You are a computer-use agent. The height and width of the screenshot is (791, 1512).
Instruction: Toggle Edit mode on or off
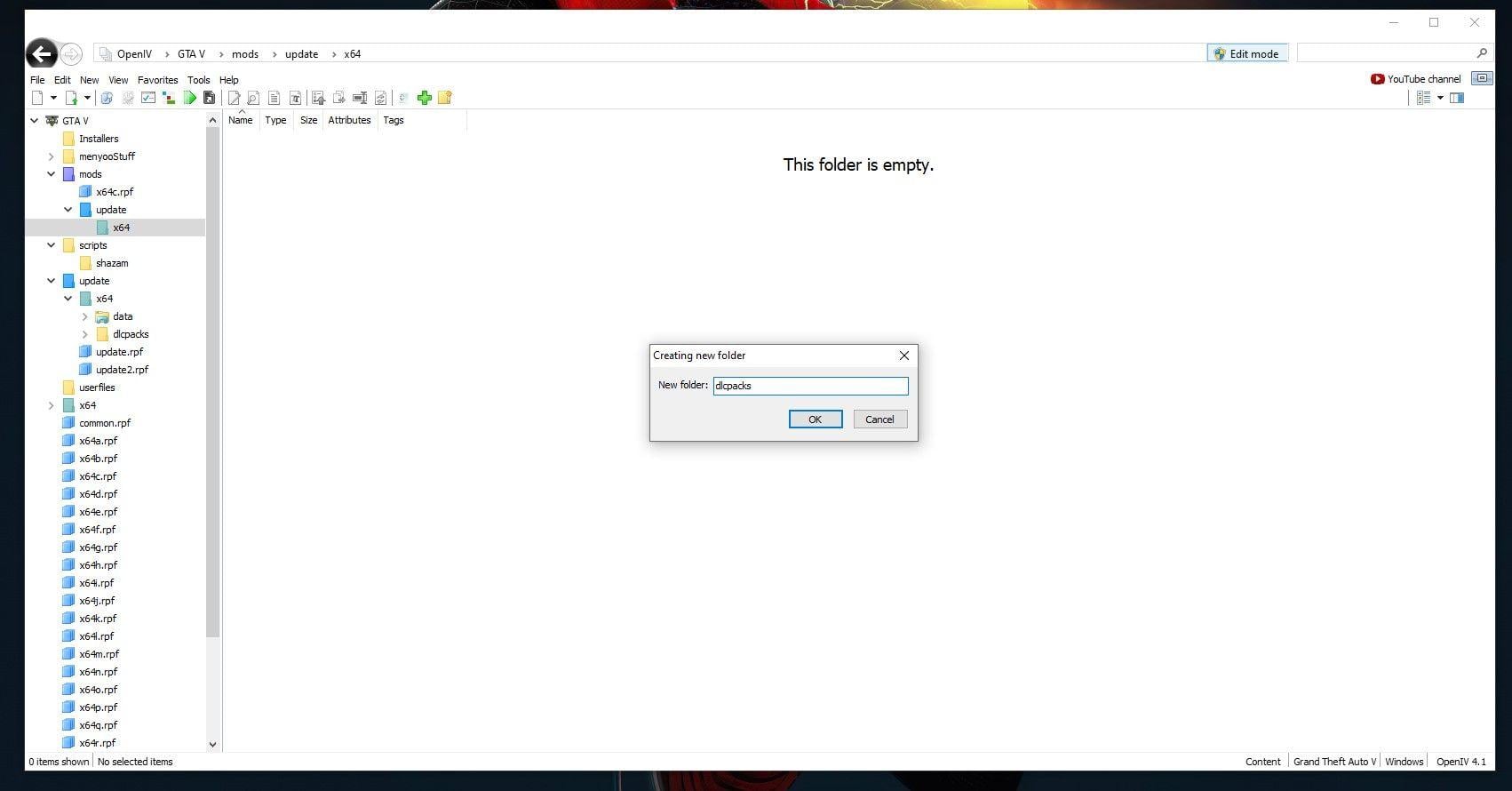click(1246, 53)
